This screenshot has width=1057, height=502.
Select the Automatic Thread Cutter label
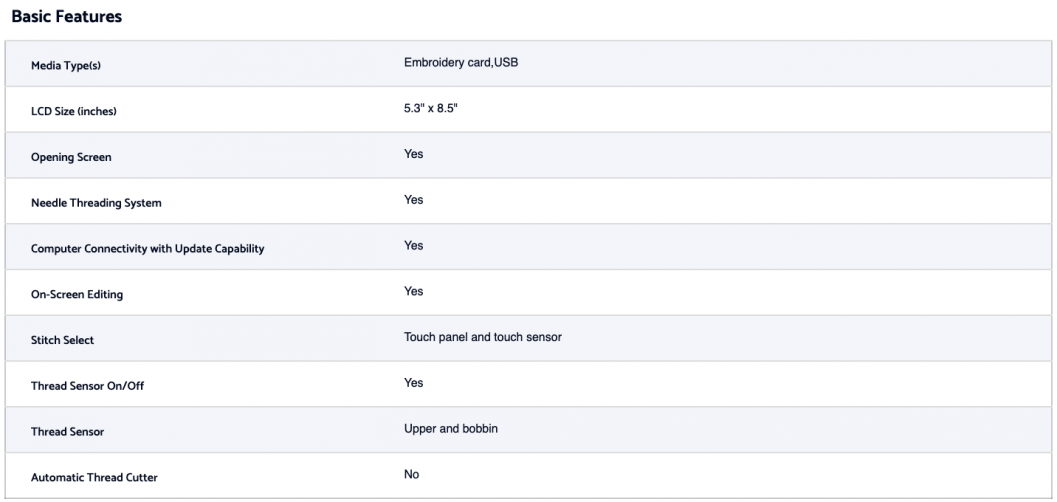(x=94, y=478)
